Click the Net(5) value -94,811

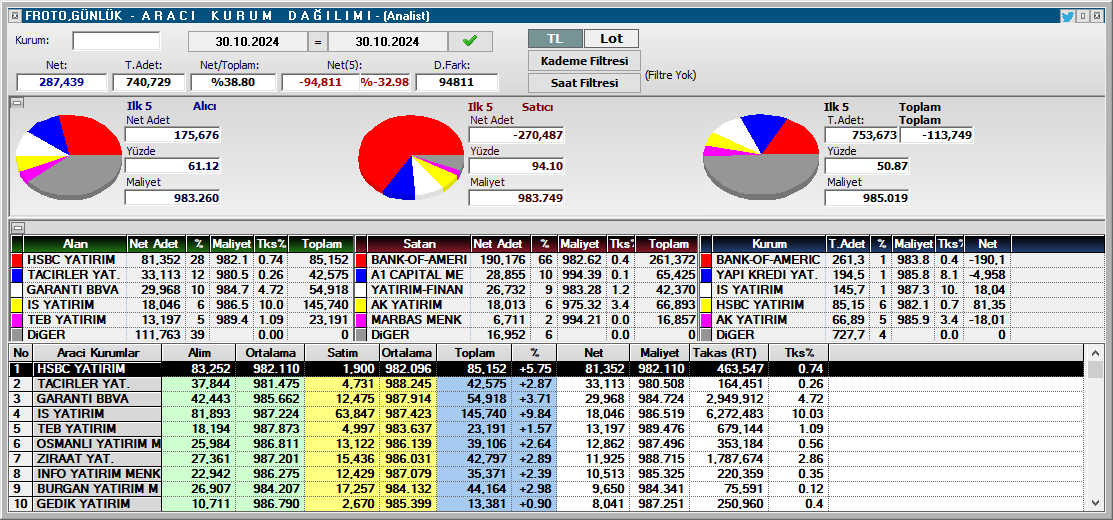[320, 82]
